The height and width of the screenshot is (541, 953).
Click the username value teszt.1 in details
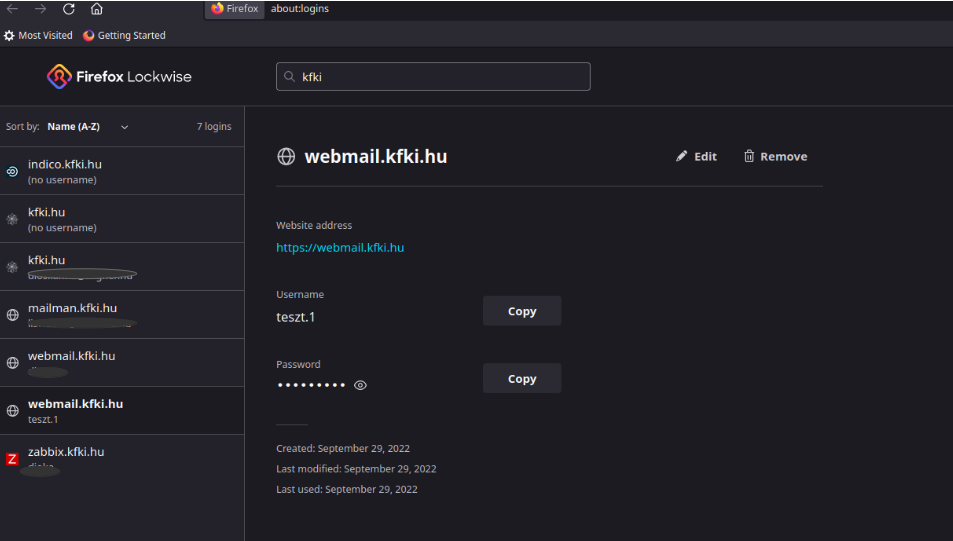[x=295, y=317]
